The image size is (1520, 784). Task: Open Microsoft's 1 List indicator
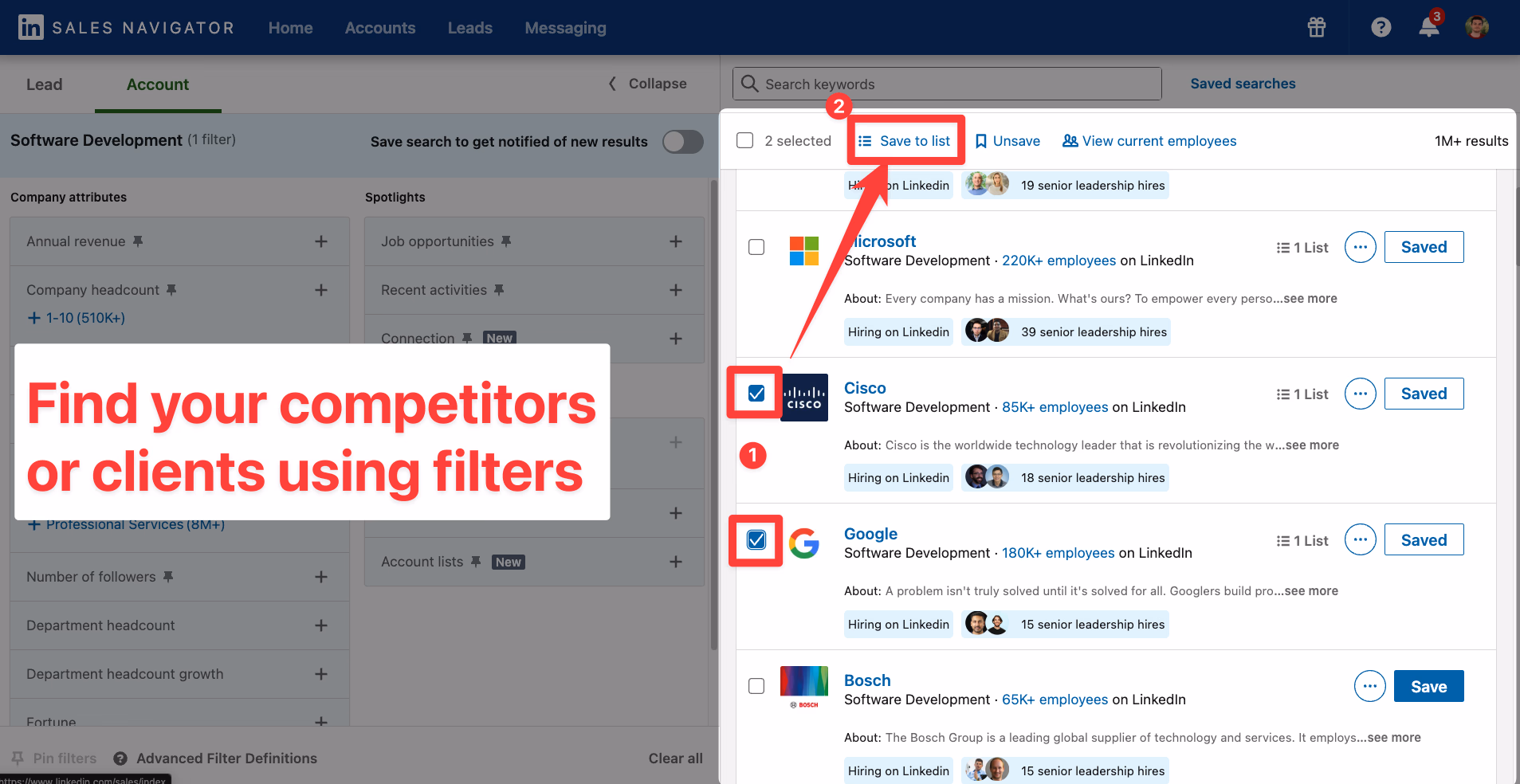click(x=1302, y=248)
